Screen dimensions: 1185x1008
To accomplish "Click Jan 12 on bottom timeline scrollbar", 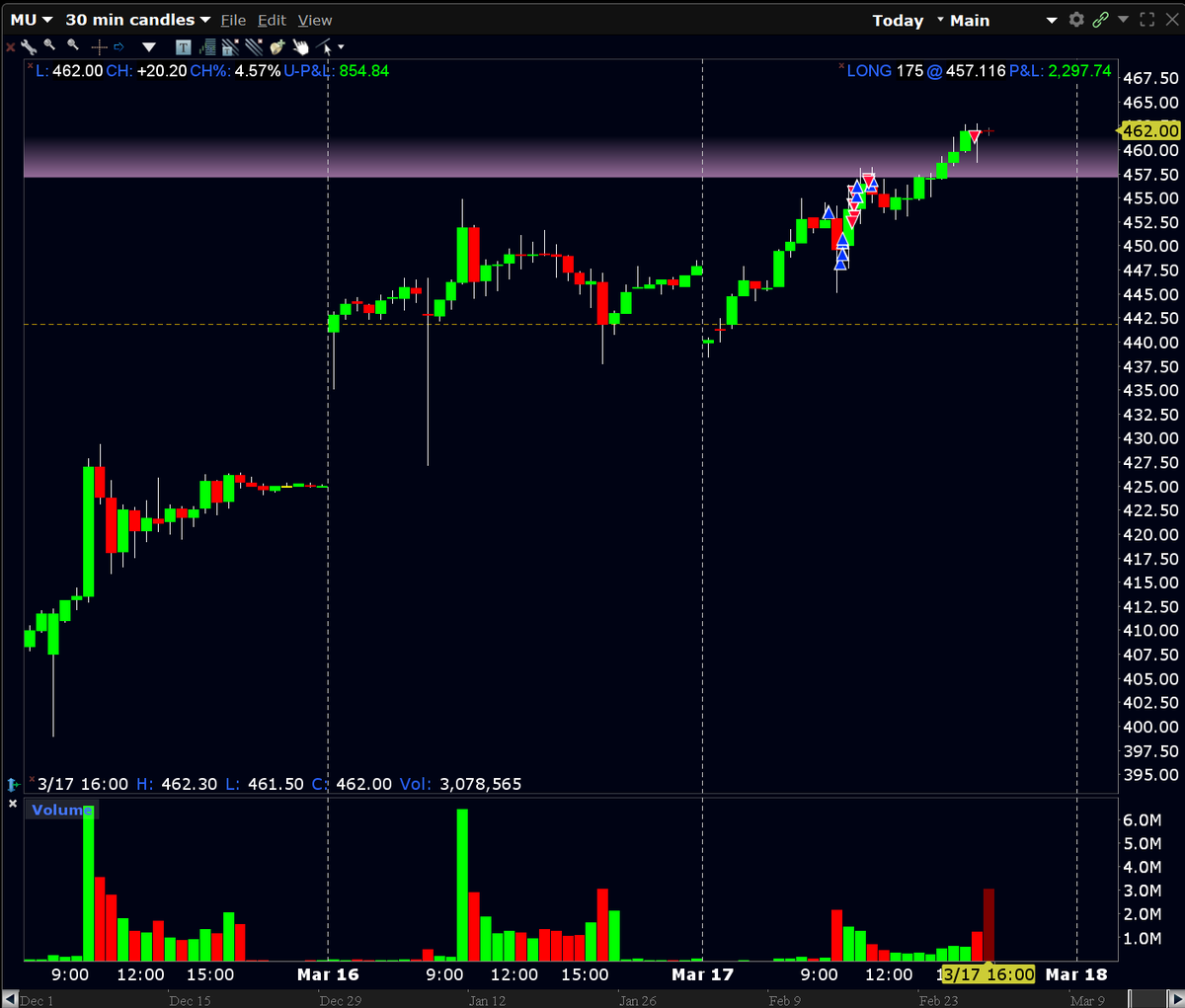I will (x=487, y=1000).
